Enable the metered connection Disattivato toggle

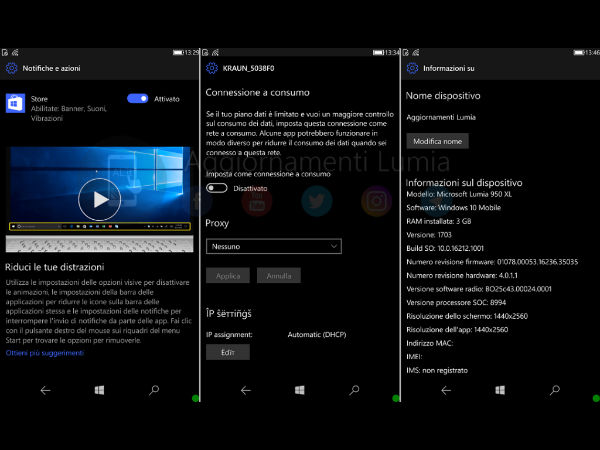coord(216,187)
